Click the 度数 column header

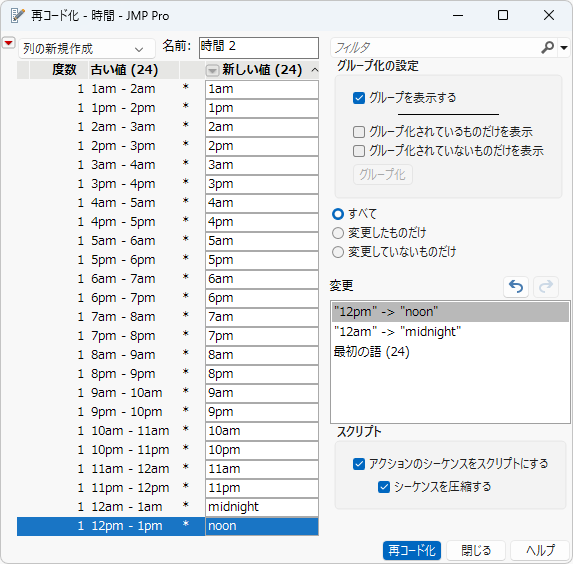[59, 70]
